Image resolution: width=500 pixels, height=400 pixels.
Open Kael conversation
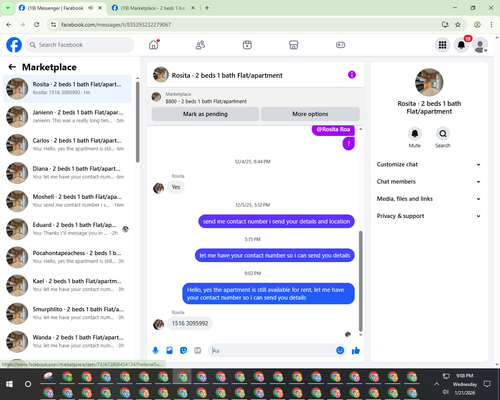click(x=67, y=285)
